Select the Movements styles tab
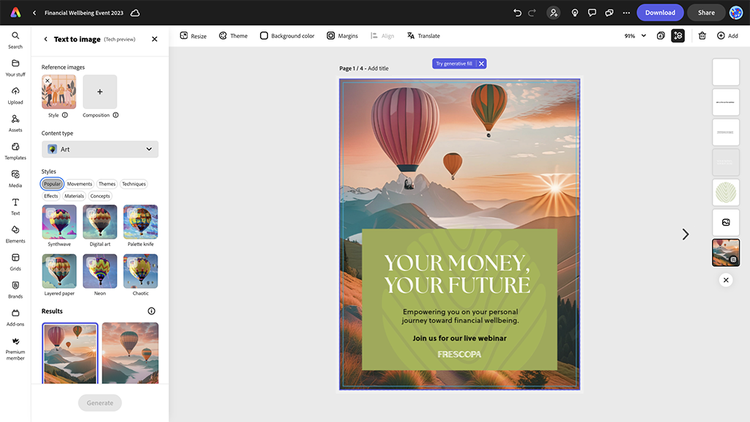Viewport: 750px width, 422px height. [79, 184]
